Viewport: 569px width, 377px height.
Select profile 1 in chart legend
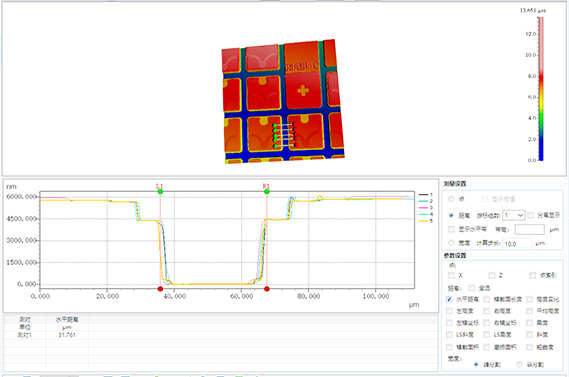tap(426, 195)
